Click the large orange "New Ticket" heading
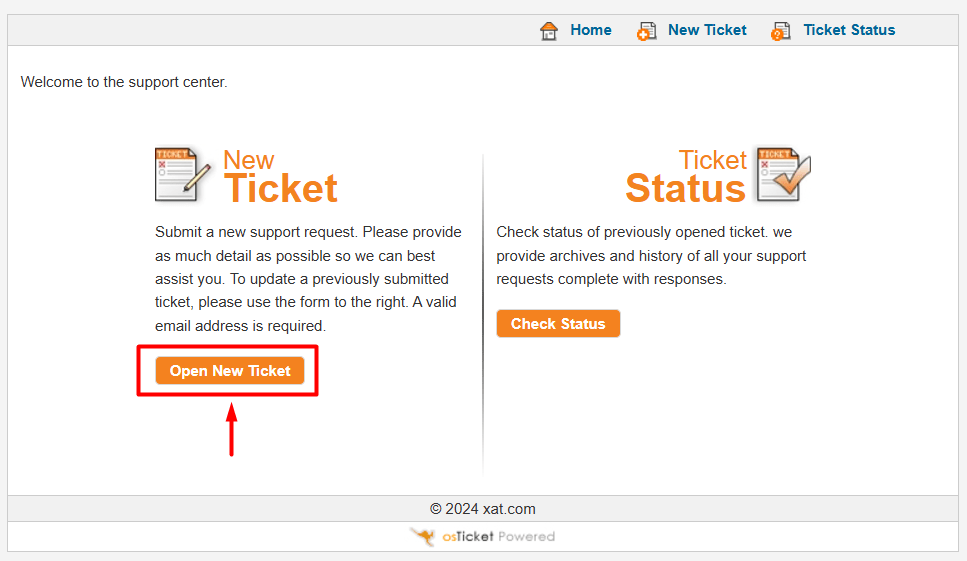This screenshot has height=561, width=967. pos(280,178)
